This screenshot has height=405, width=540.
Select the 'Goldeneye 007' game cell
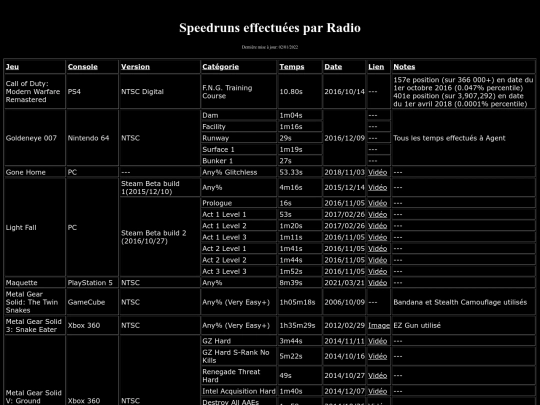34,138
